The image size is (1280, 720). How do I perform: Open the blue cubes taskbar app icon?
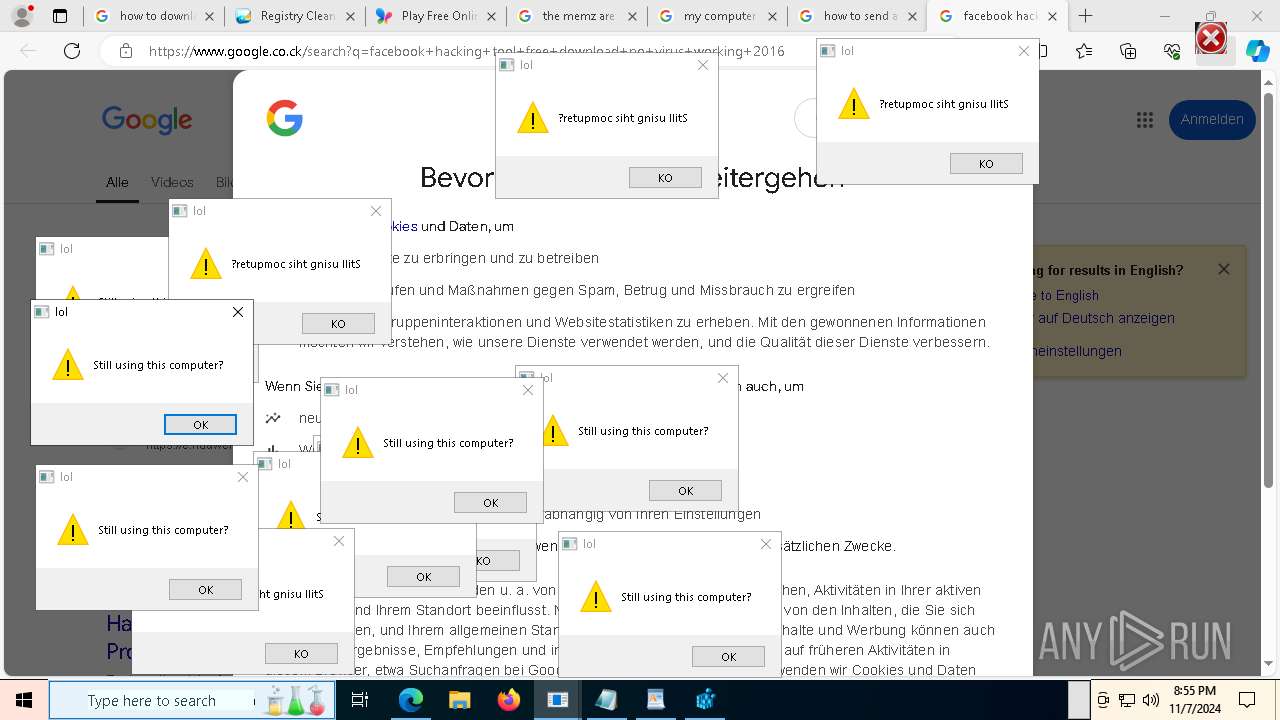pos(705,700)
